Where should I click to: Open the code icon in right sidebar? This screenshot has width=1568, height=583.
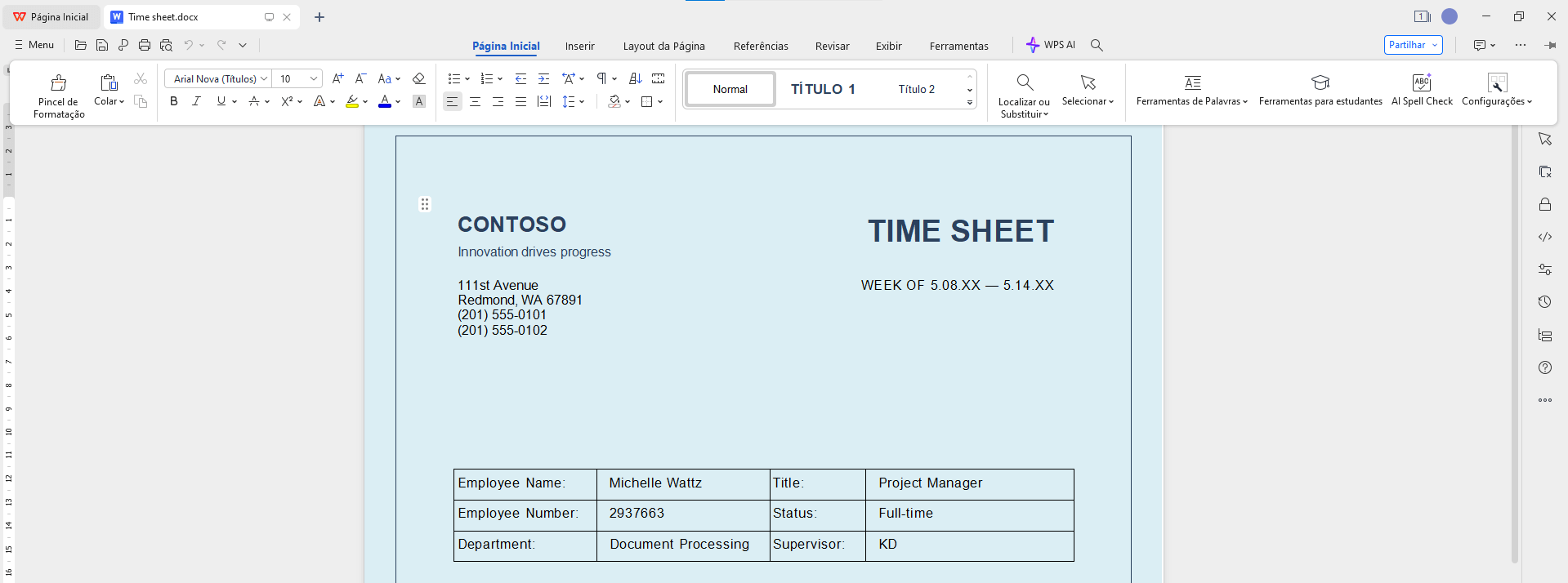1545,237
